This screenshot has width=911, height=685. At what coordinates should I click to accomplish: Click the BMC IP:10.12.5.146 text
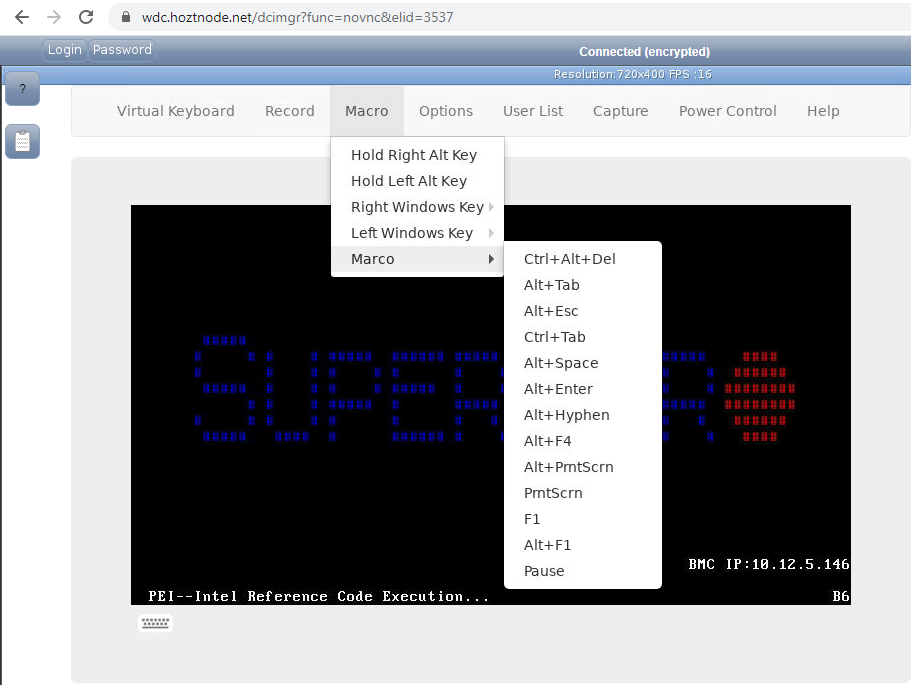769,564
